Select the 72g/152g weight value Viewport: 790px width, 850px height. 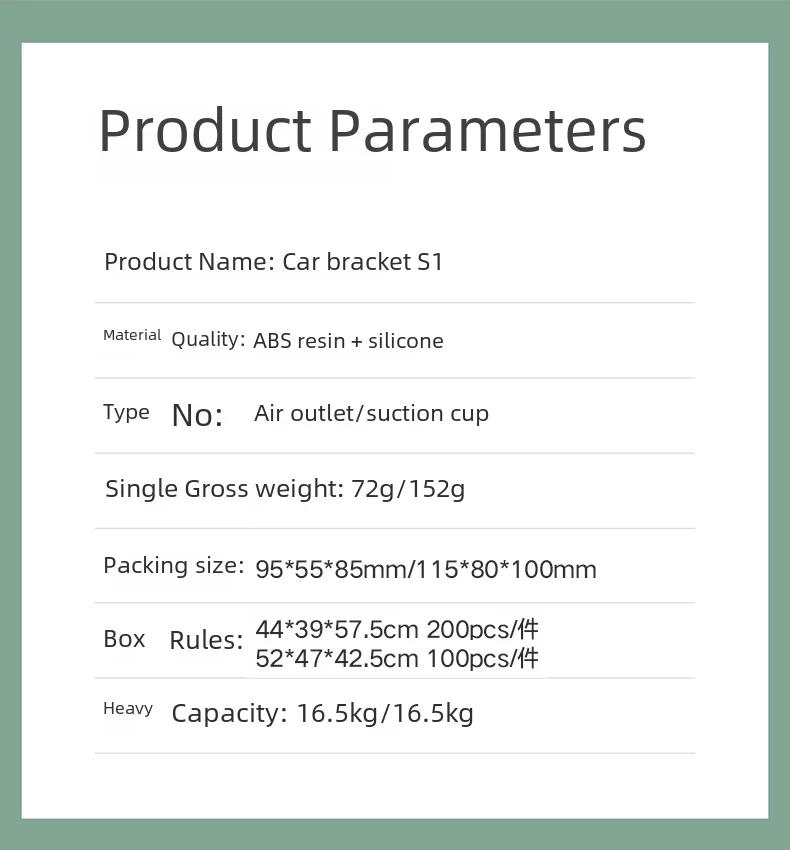408,489
